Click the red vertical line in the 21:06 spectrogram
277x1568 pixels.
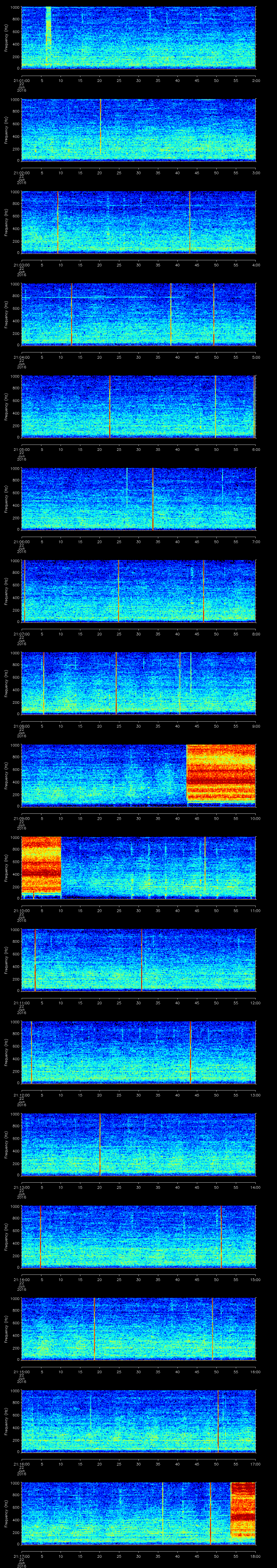153,499
